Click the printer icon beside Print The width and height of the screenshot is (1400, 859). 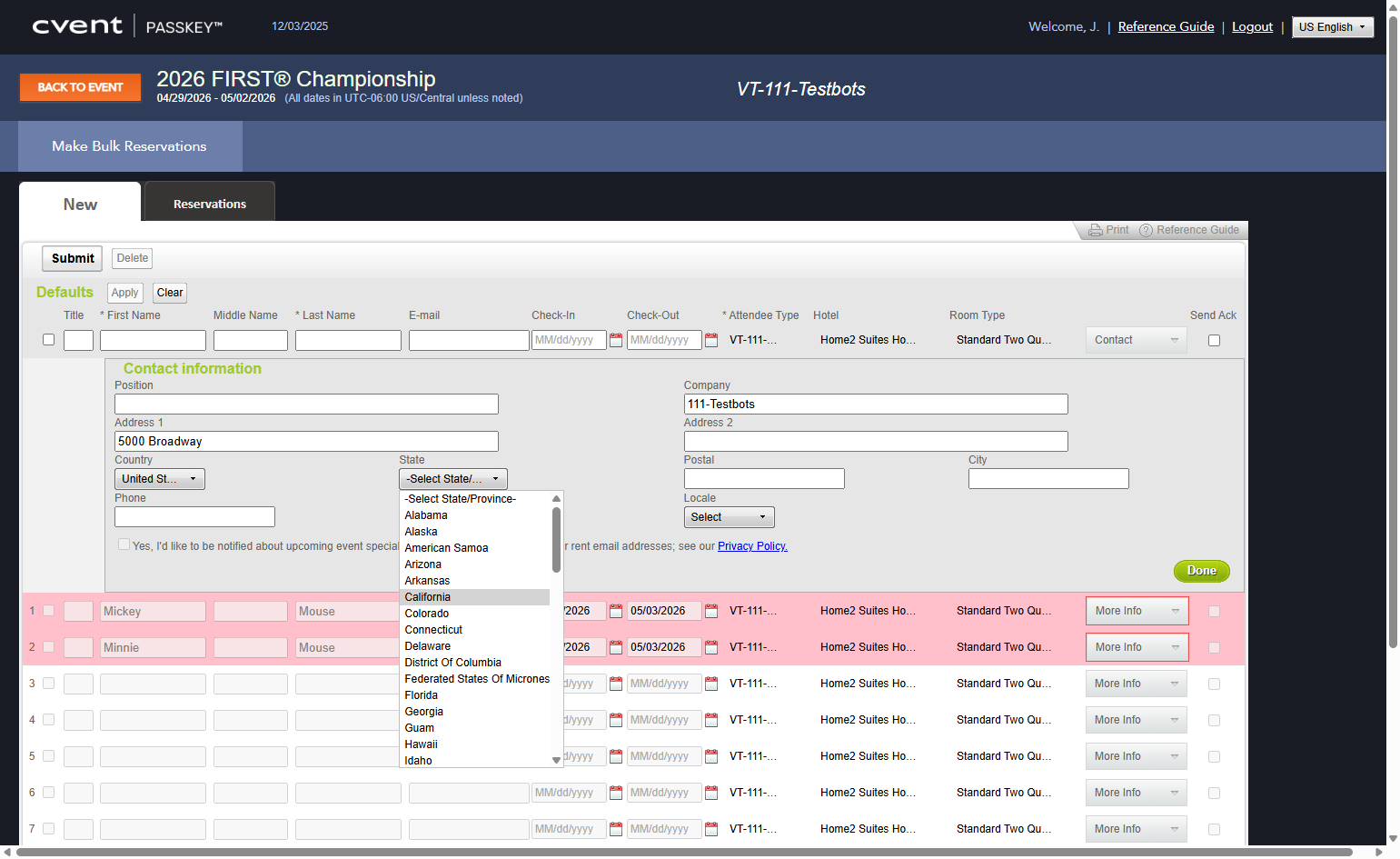pyautogui.click(x=1096, y=230)
